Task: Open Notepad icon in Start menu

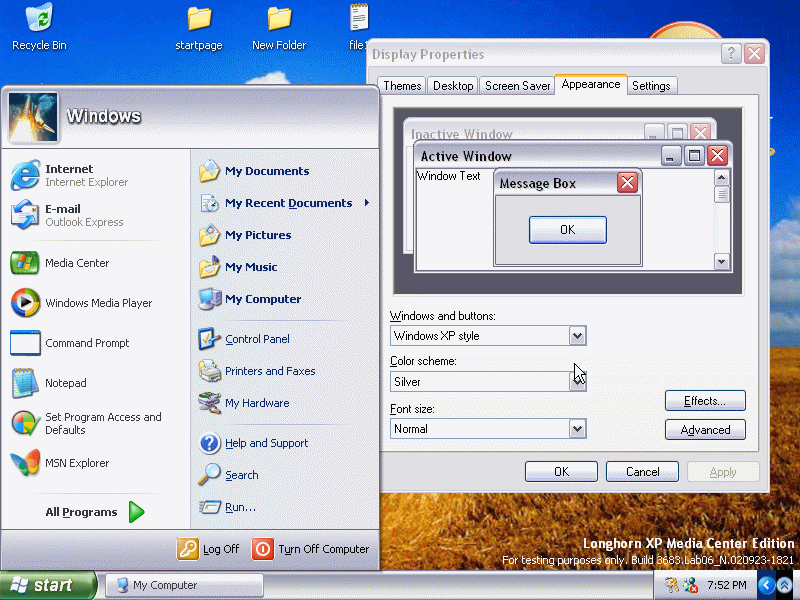Action: [x=25, y=383]
